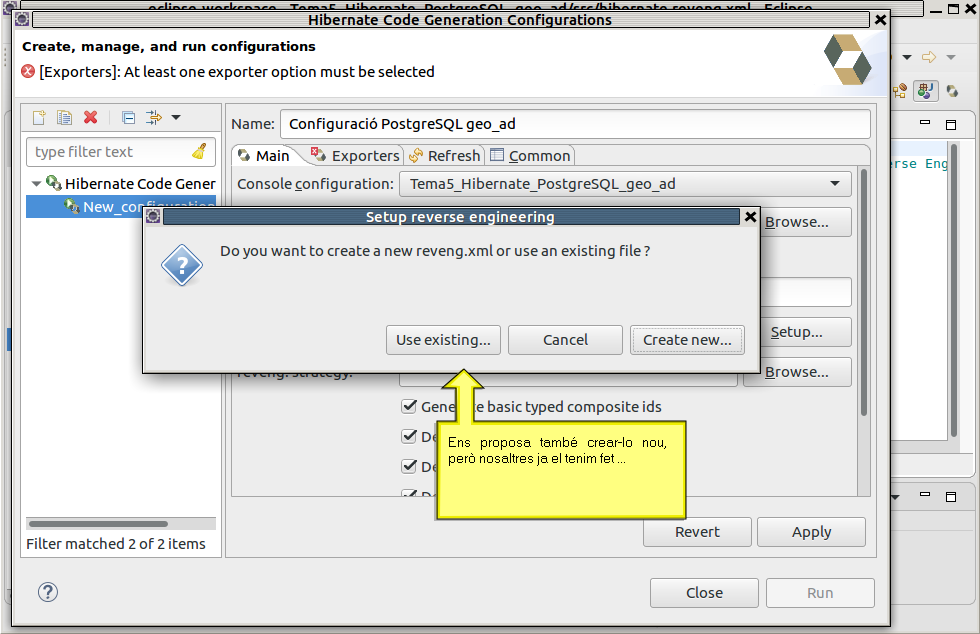
Task: Click Use existing in the dialog
Action: (443, 340)
